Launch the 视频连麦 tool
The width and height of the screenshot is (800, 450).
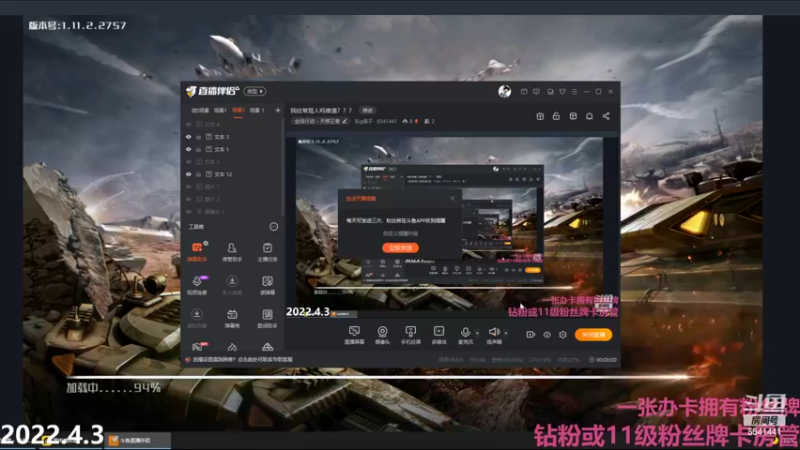[197, 285]
